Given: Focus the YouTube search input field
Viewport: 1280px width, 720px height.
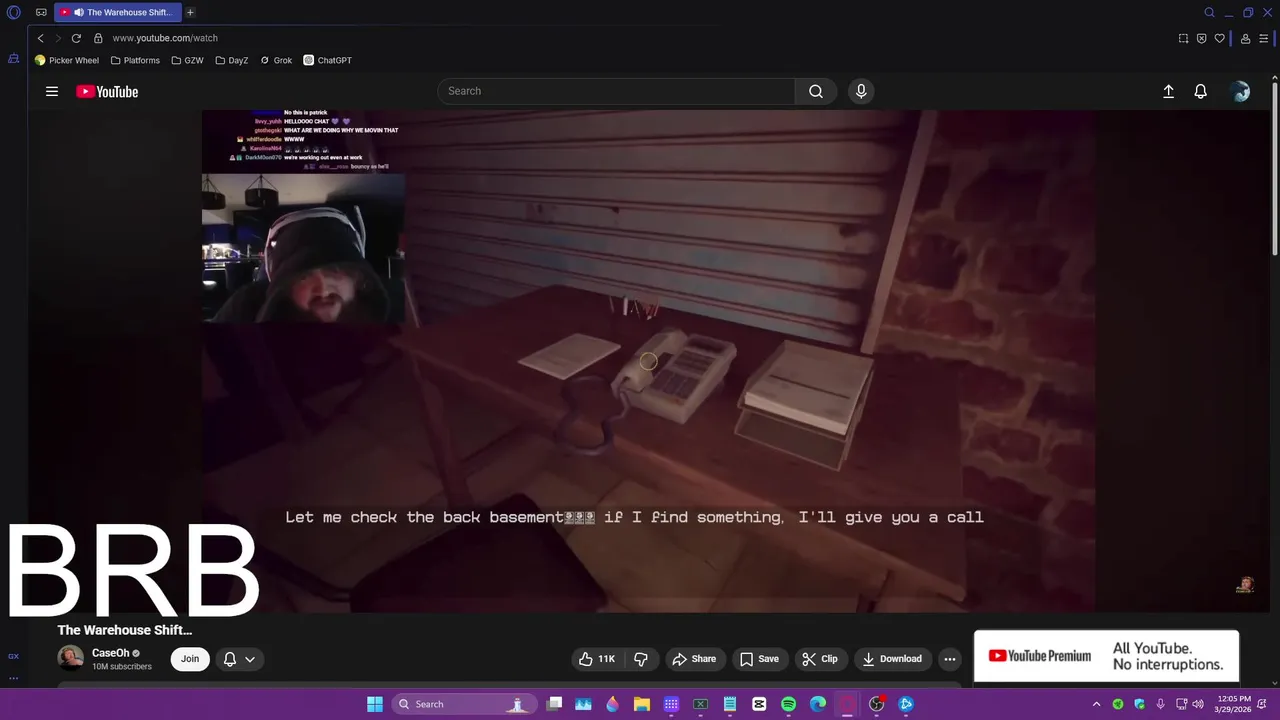Looking at the screenshot, I should tap(616, 91).
